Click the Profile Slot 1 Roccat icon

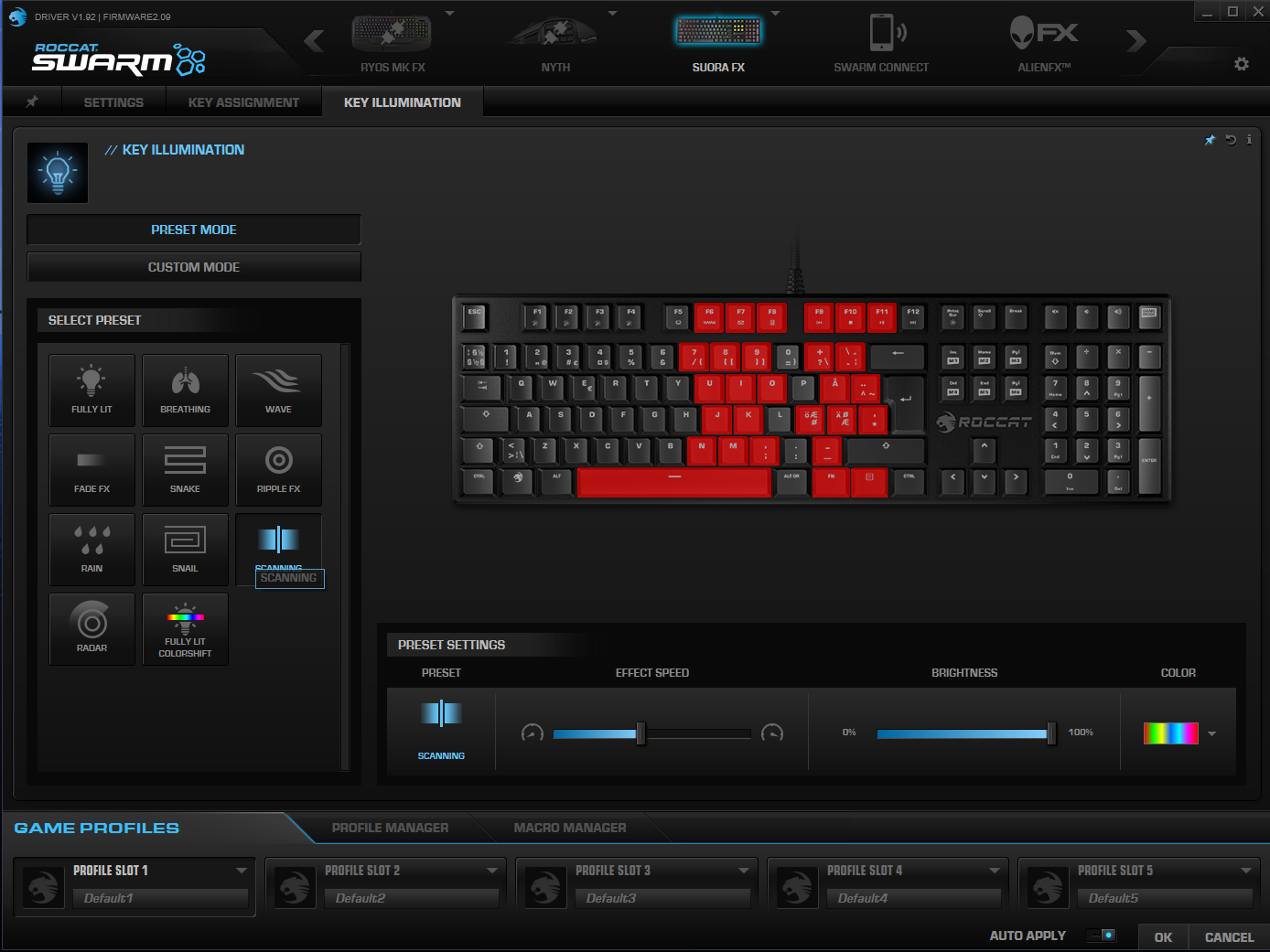coord(43,886)
